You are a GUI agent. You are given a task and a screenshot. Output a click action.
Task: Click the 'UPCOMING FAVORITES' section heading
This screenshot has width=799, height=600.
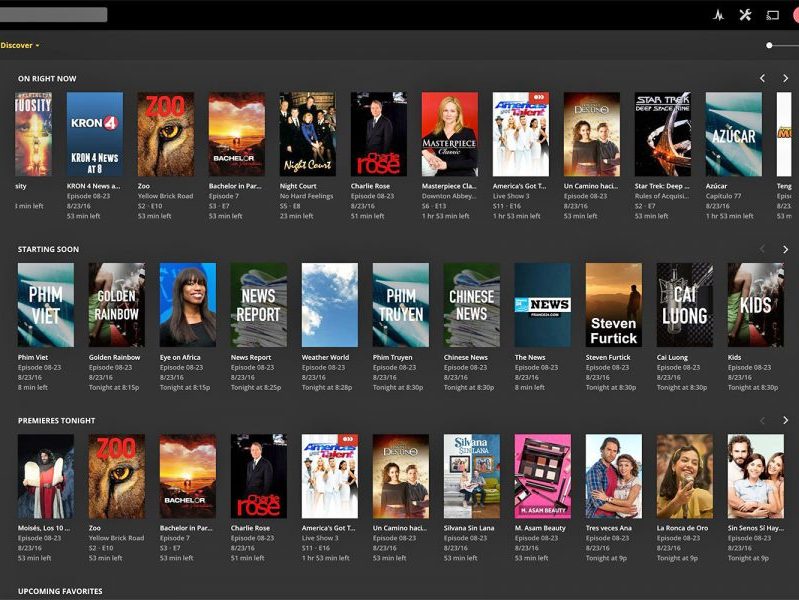click(x=60, y=591)
